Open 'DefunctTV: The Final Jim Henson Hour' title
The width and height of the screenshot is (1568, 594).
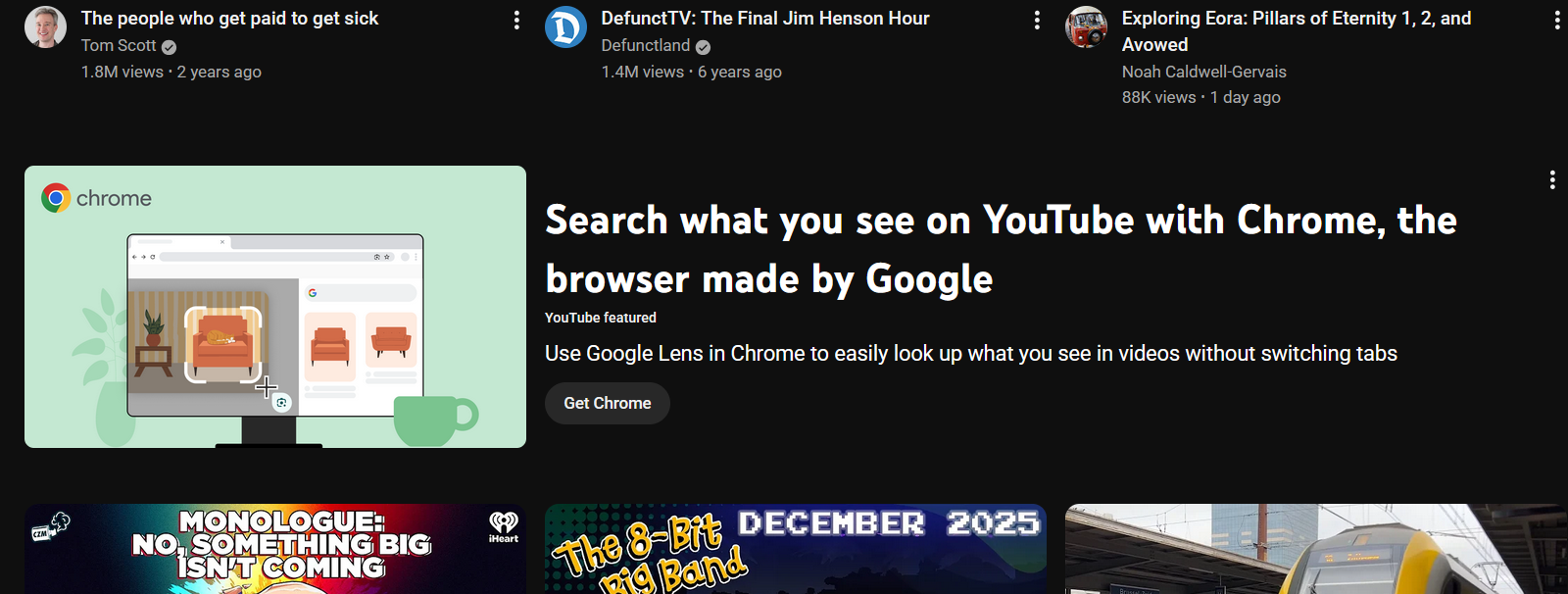click(x=764, y=19)
